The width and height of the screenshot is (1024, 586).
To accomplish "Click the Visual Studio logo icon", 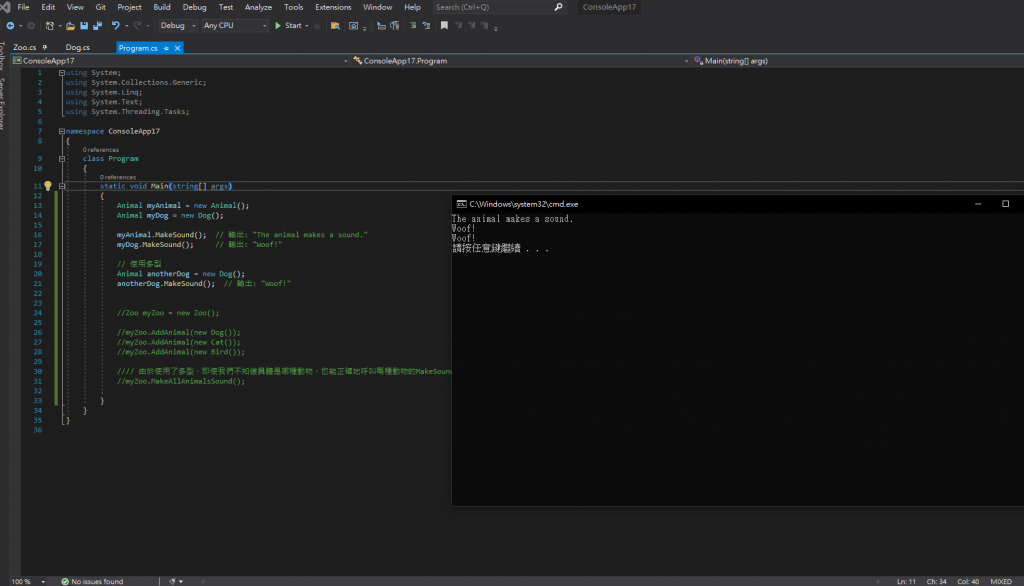I will pyautogui.click(x=5, y=7).
